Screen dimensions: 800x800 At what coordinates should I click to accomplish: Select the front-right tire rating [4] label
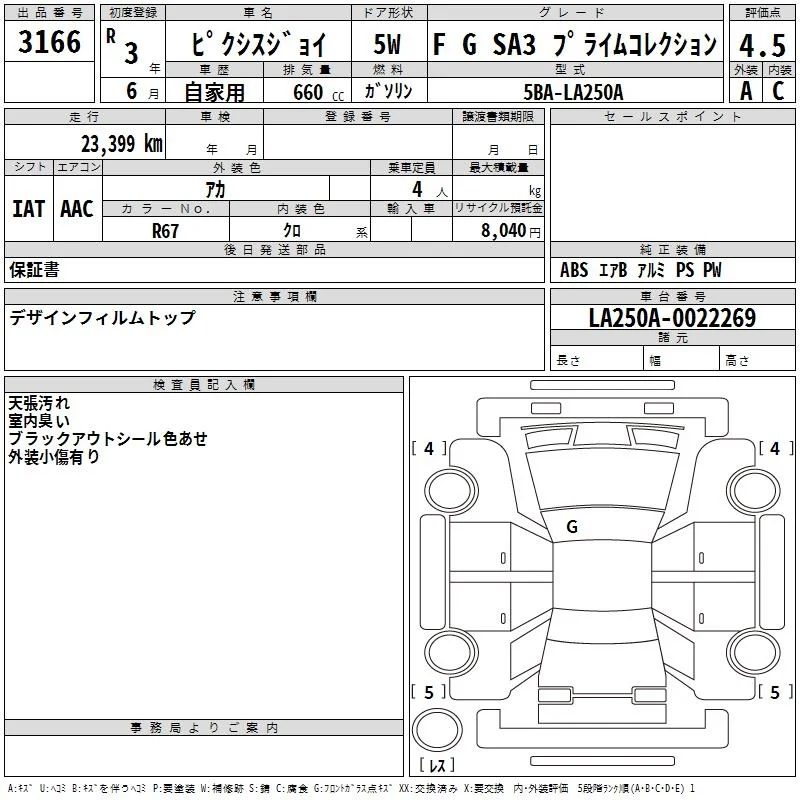(x=776, y=448)
